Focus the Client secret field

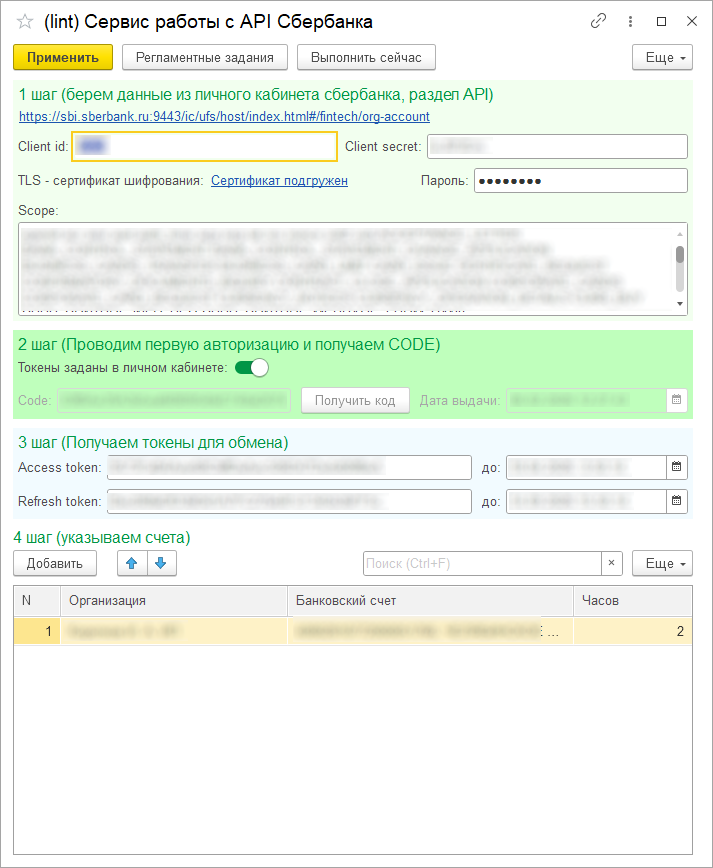(557, 146)
